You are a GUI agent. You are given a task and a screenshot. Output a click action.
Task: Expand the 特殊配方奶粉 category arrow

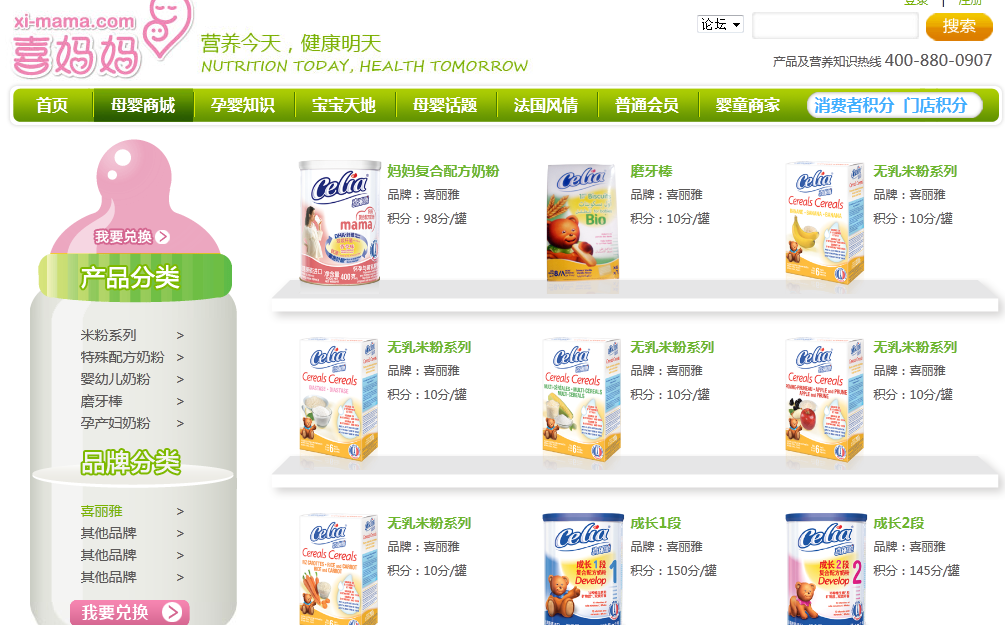tap(180, 357)
